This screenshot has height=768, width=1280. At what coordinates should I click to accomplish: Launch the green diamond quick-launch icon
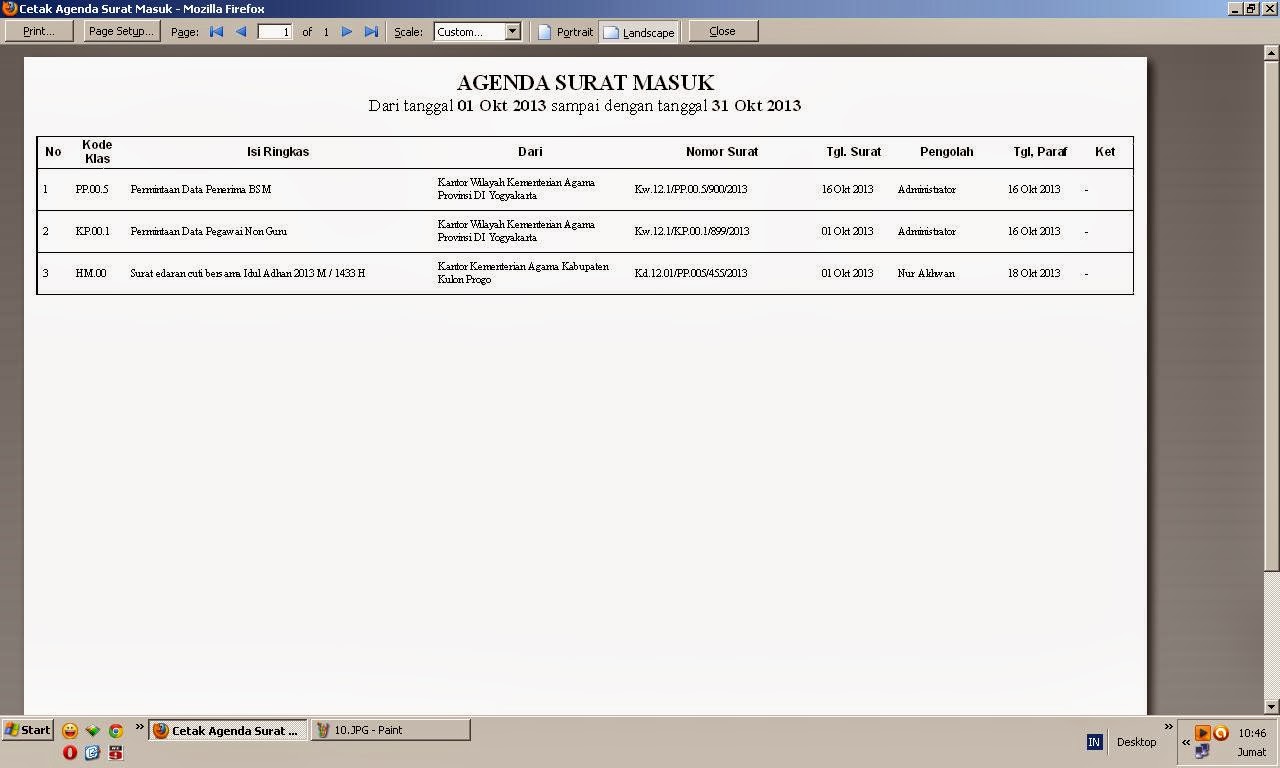tap(93, 731)
